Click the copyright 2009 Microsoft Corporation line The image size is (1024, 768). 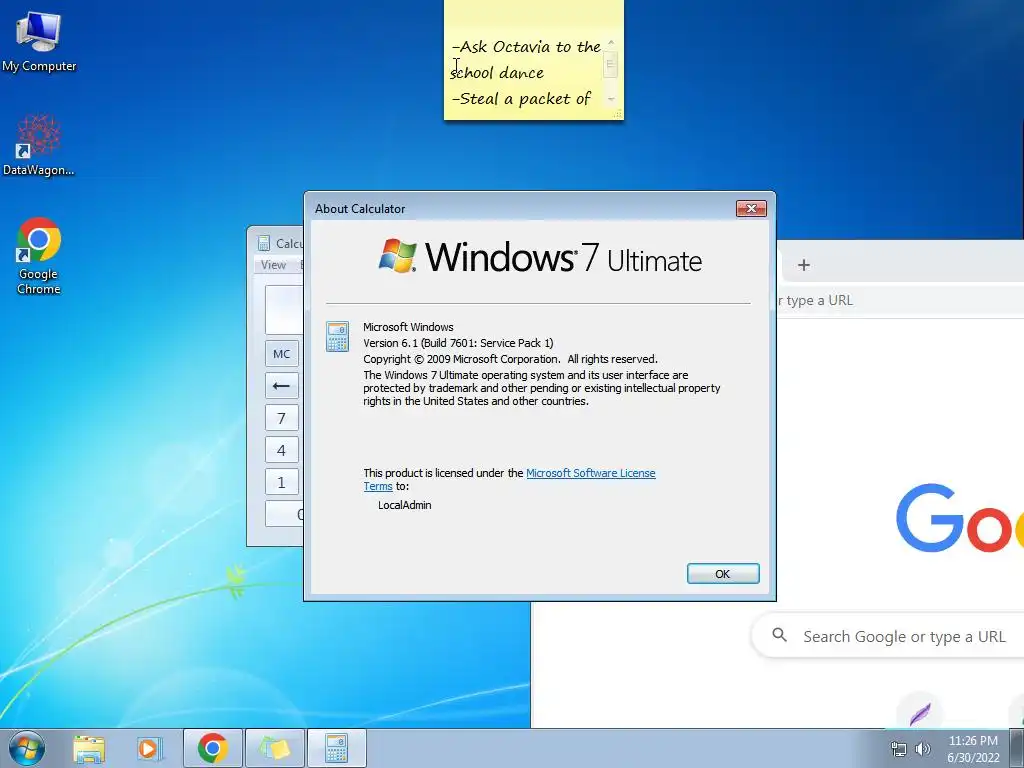[x=510, y=359]
